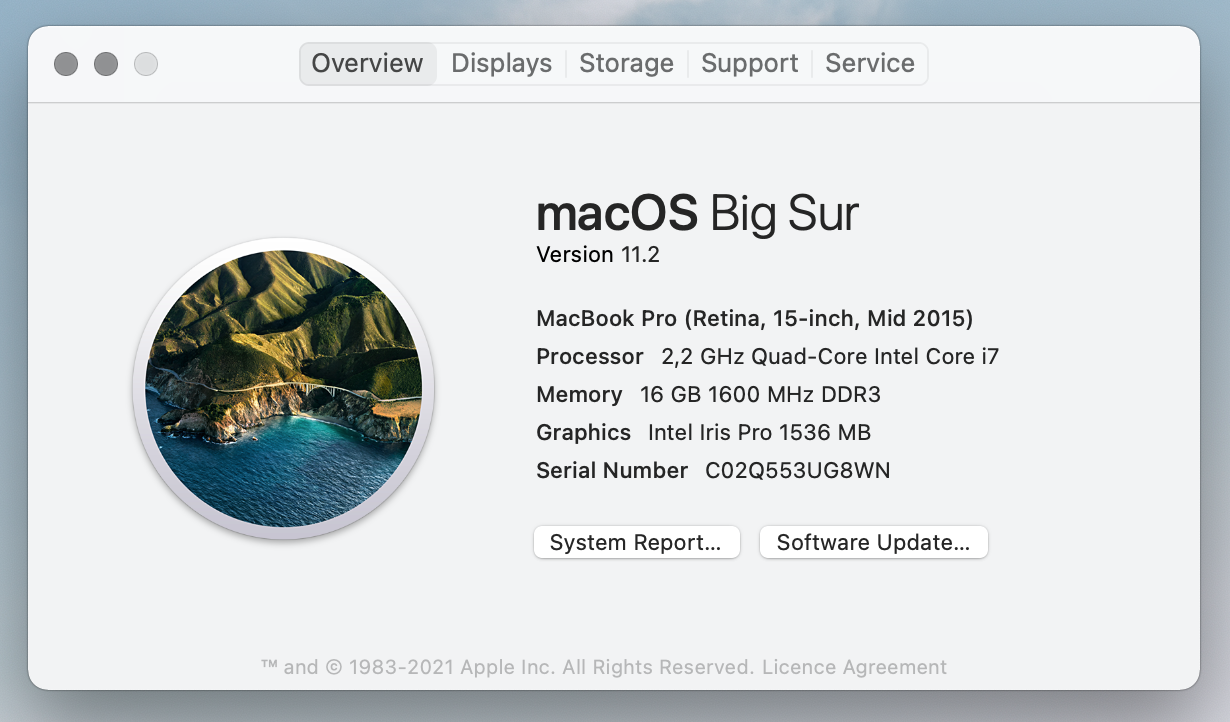Screen dimensions: 1230x722
Task: Click the Version 11.2 text
Action: point(598,254)
